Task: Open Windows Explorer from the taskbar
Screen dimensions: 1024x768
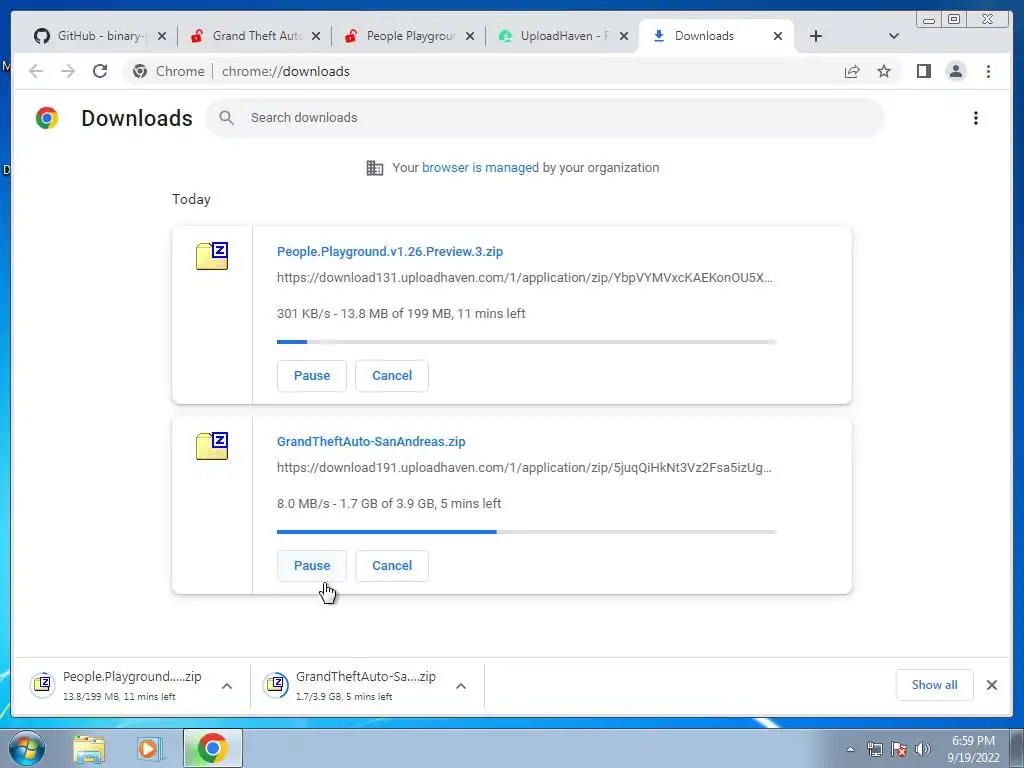Action: pyautogui.click(x=89, y=748)
